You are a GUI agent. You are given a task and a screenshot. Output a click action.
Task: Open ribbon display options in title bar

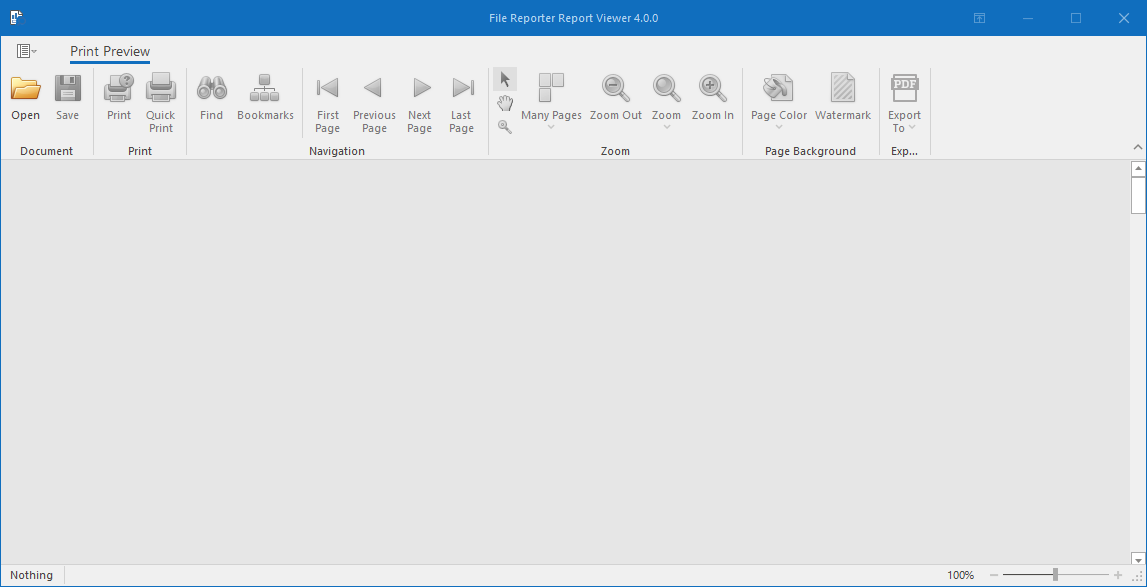click(x=979, y=18)
